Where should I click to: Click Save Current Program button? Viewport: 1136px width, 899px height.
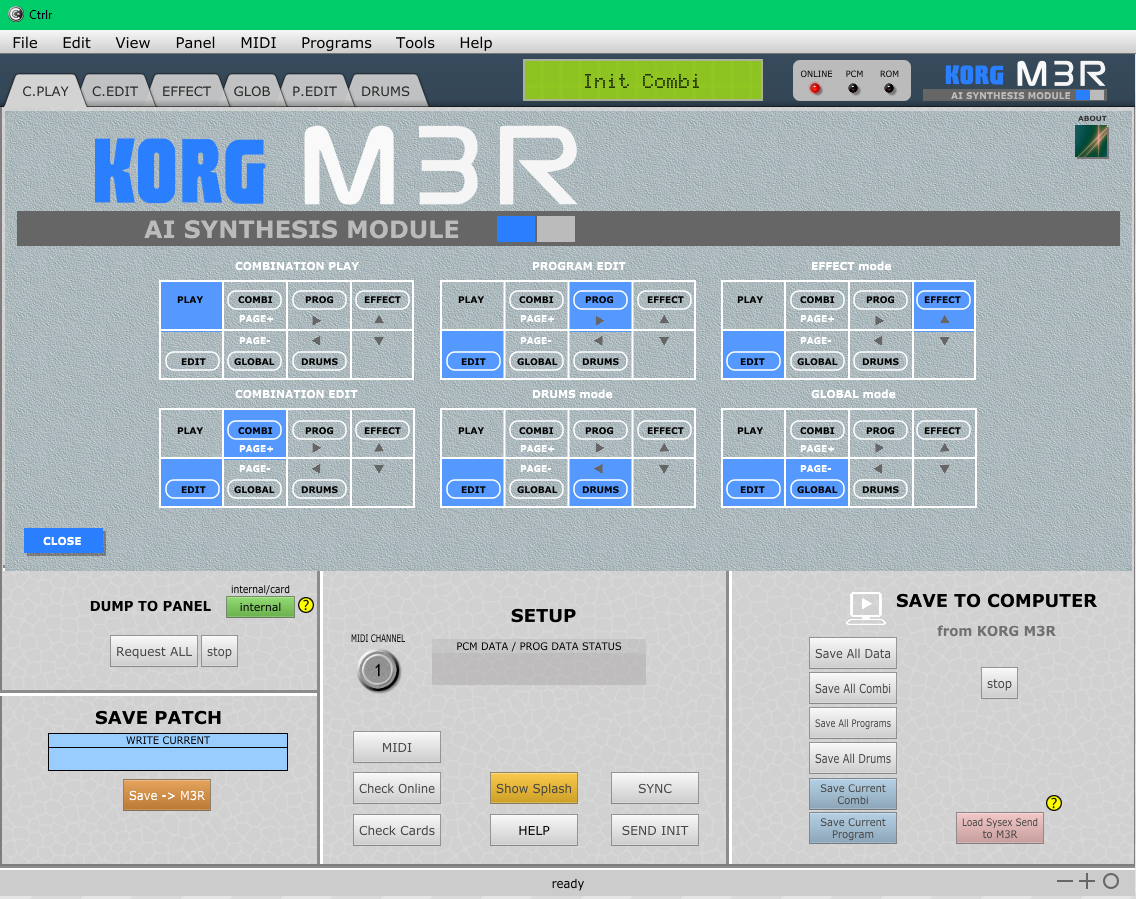click(853, 828)
